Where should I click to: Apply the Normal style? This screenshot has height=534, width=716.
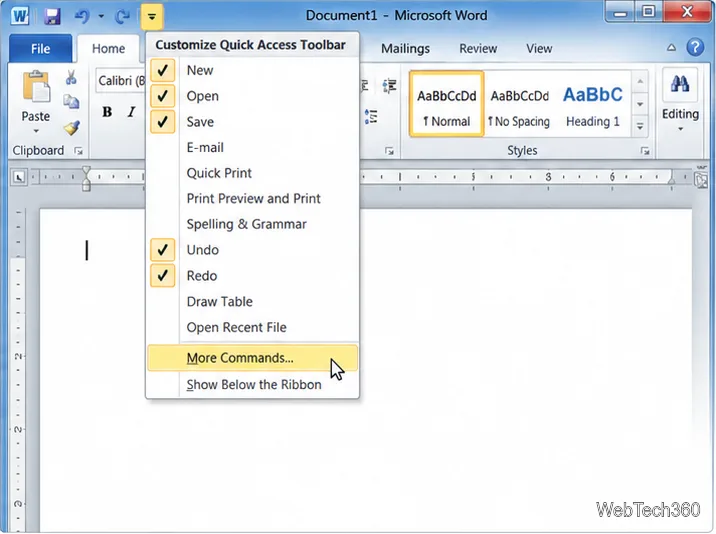pyautogui.click(x=447, y=104)
